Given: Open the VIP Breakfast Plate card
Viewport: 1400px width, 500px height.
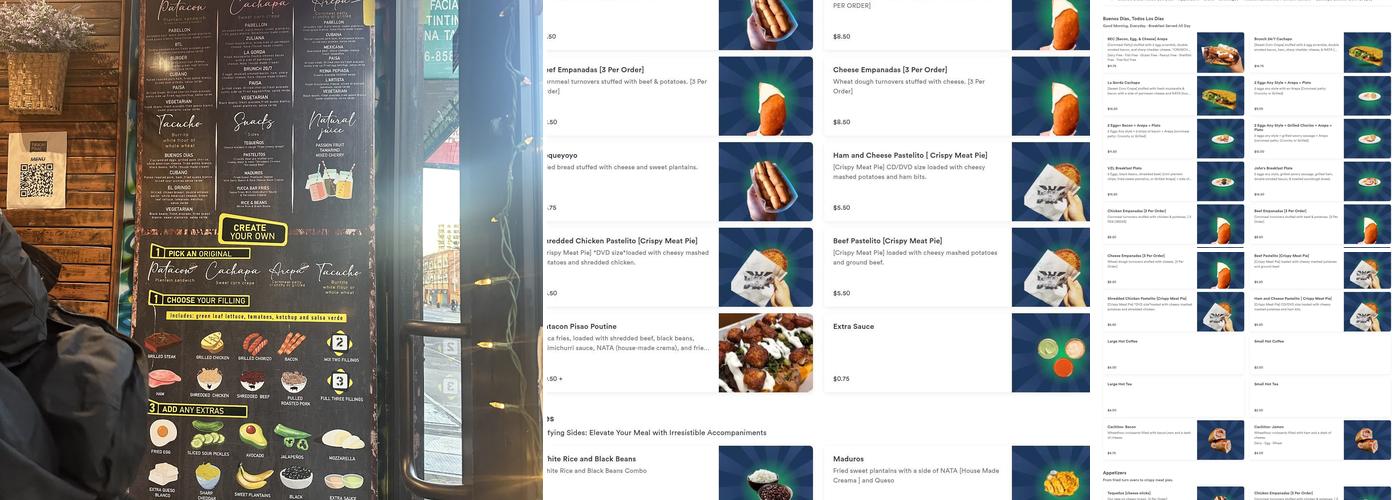Looking at the screenshot, I should point(1173,181).
